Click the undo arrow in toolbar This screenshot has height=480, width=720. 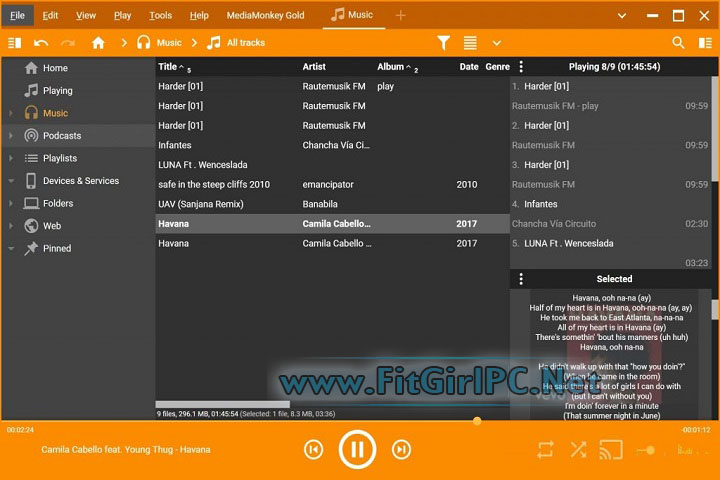tap(41, 43)
